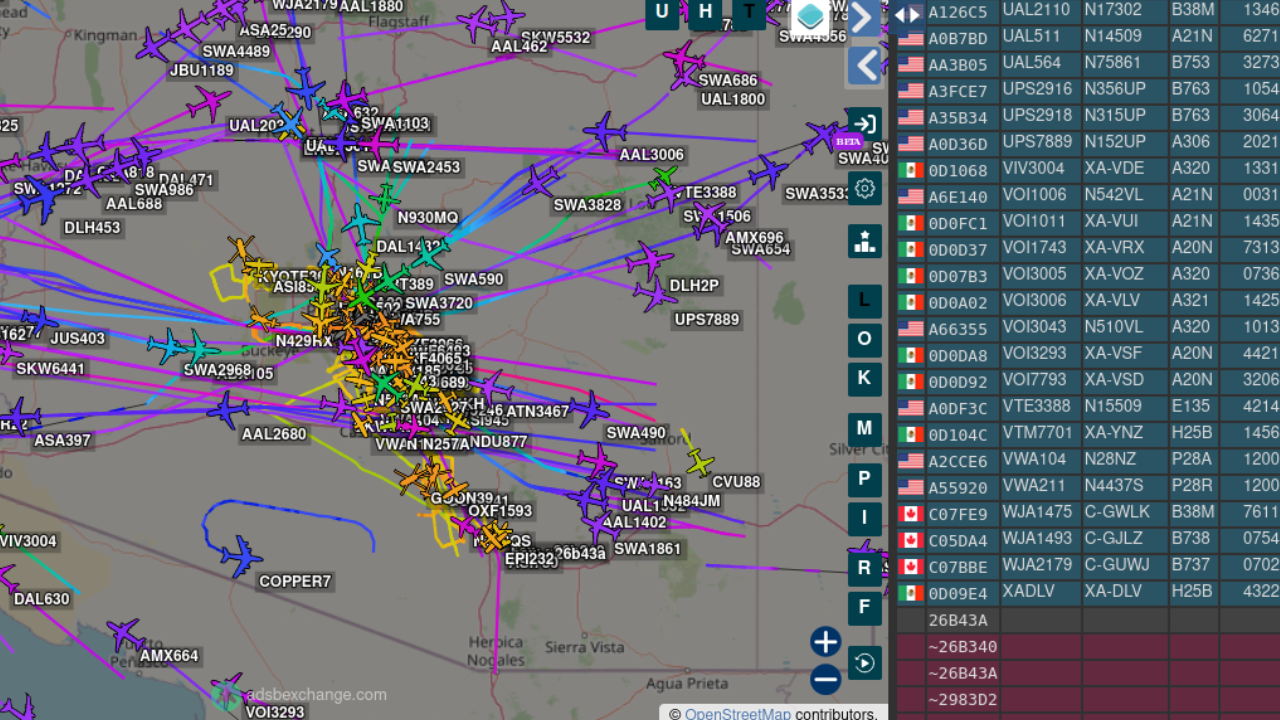Screen dimensions: 1280x720
Task: Select the CVU88 aircraft icon
Action: point(700,462)
